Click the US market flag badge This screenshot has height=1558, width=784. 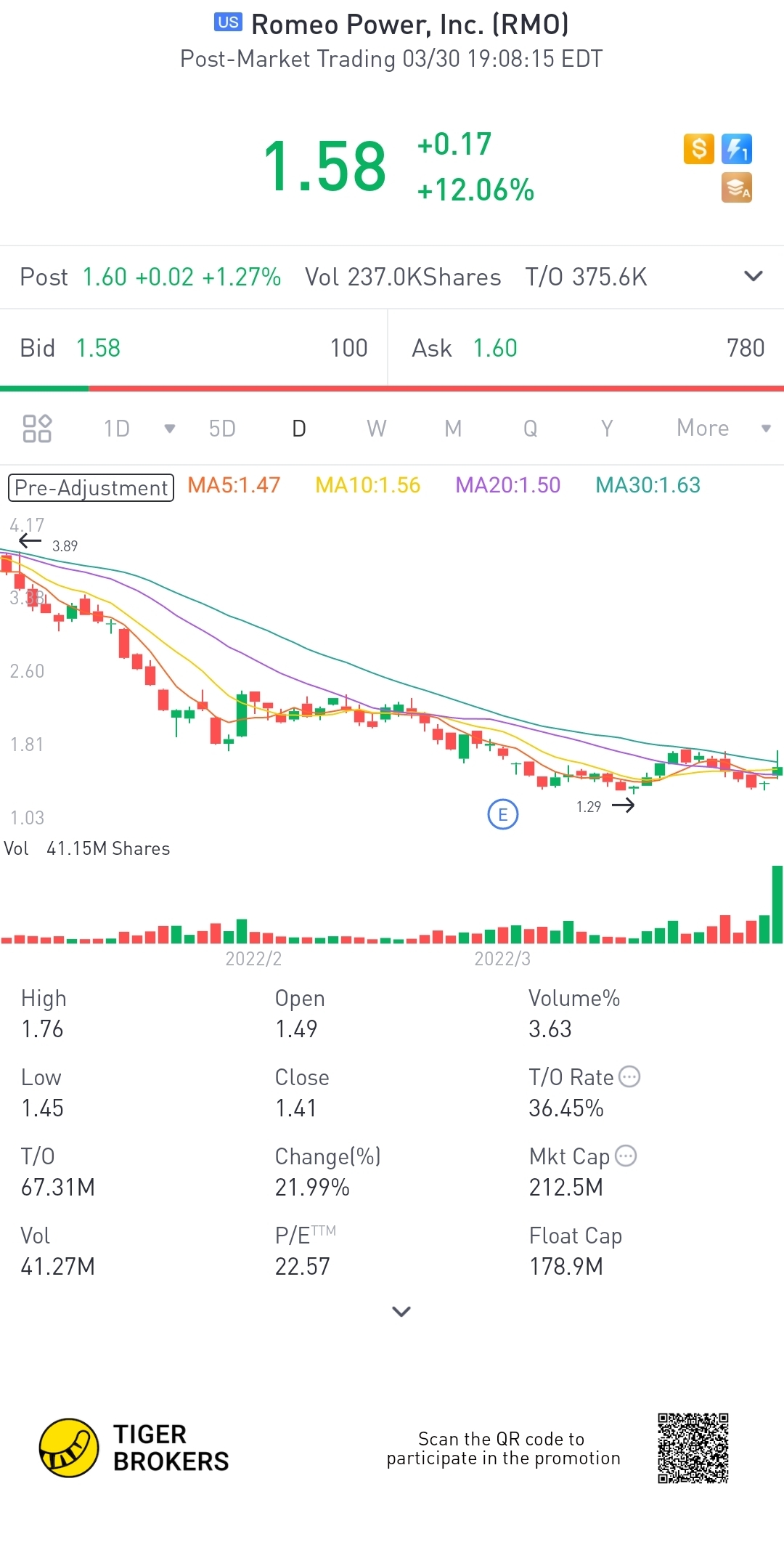click(x=228, y=23)
